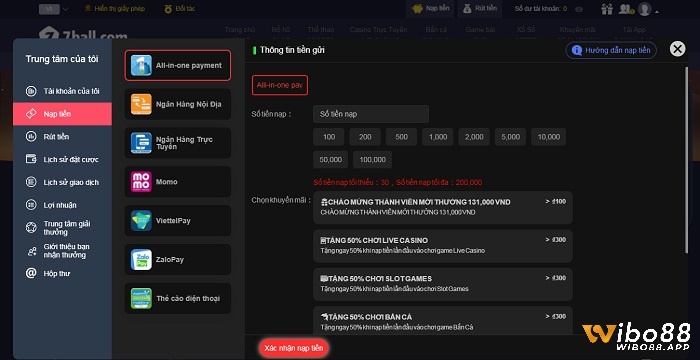Select TẶNG 50% CHƠI BẮN CÁ promotion
This screenshot has height=360, width=700.
(x=443, y=321)
